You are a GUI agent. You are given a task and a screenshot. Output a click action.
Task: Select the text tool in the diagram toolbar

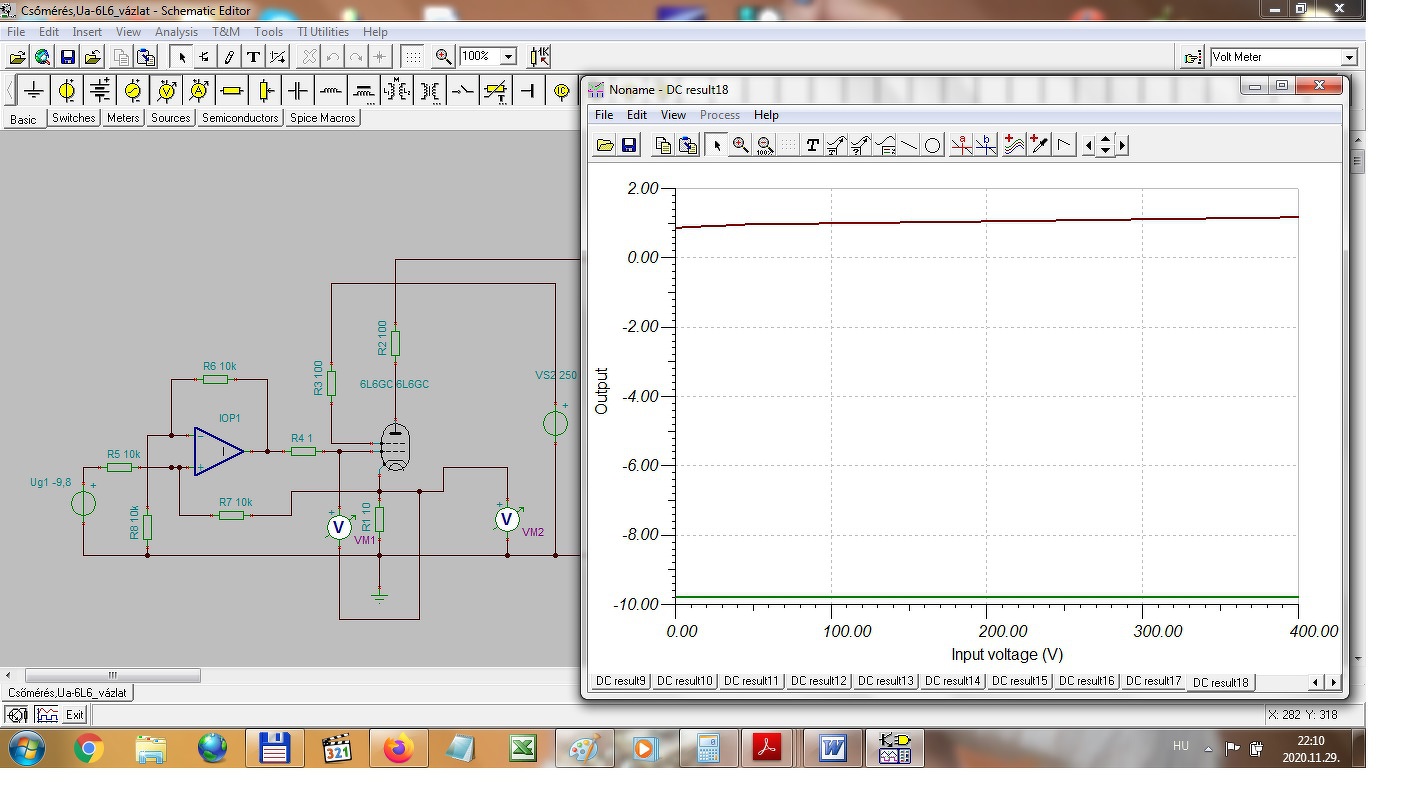pos(812,145)
